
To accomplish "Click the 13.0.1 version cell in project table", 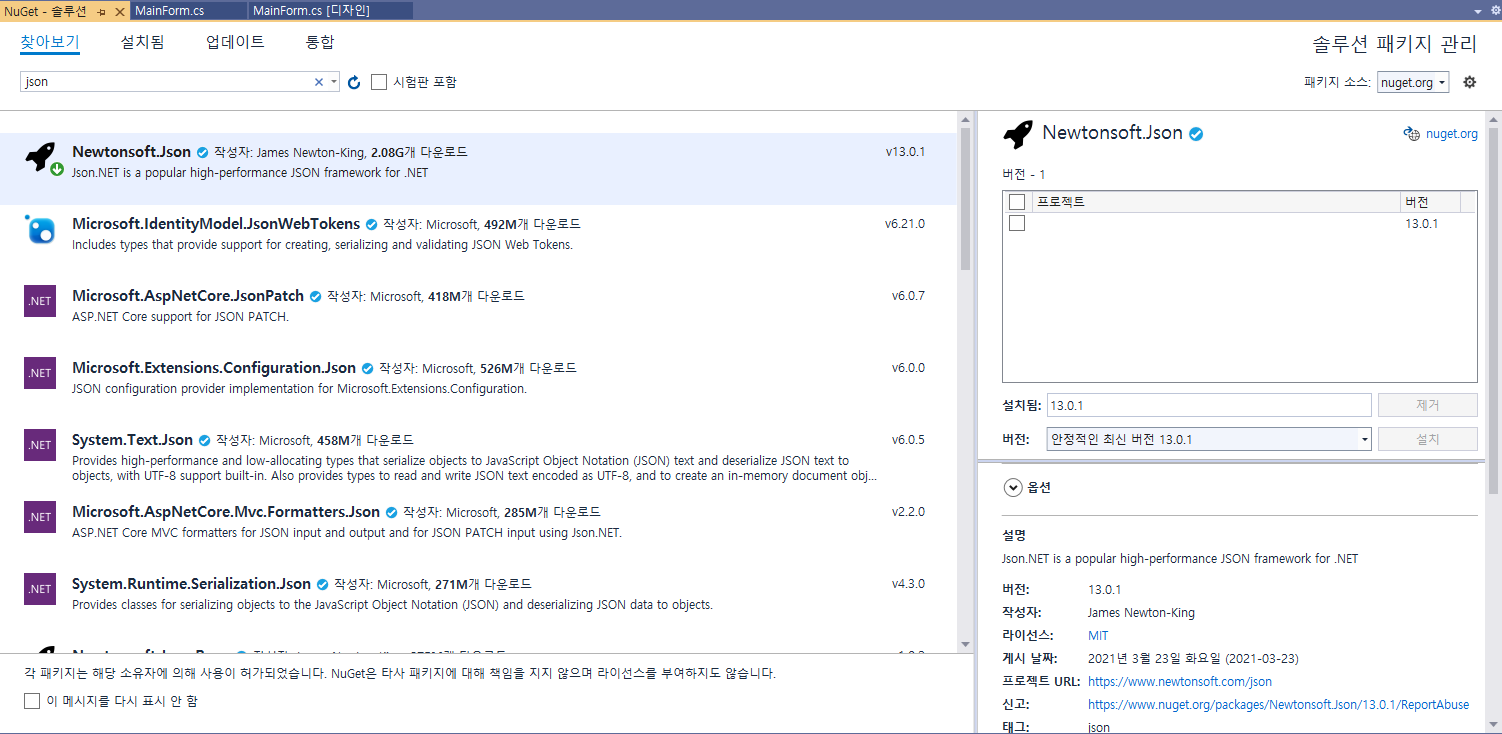I will tap(1421, 224).
